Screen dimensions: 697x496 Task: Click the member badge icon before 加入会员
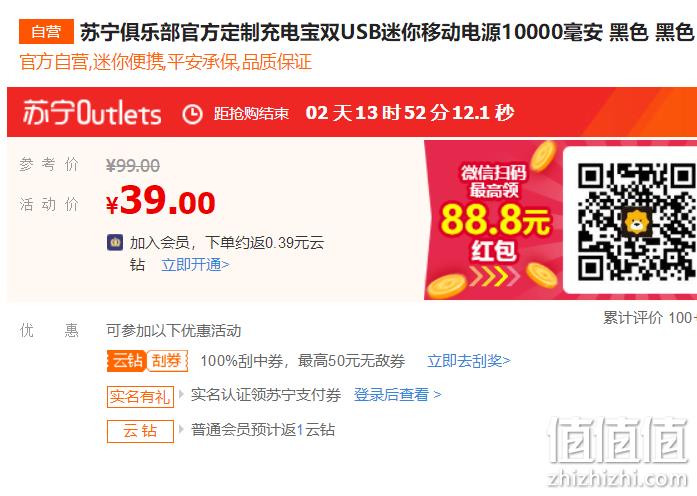[x=115, y=243]
